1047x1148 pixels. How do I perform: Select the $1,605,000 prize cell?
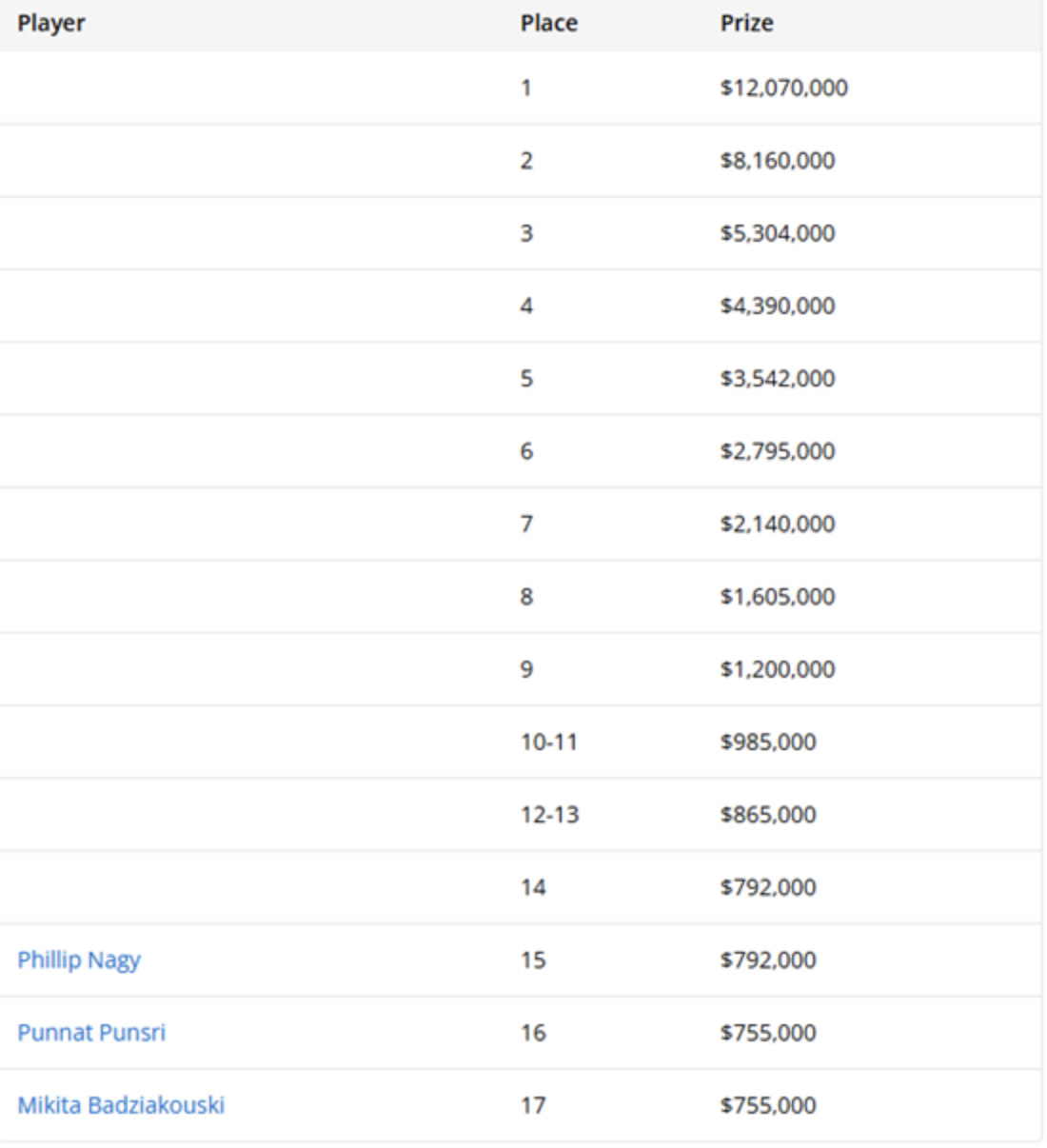tap(777, 597)
